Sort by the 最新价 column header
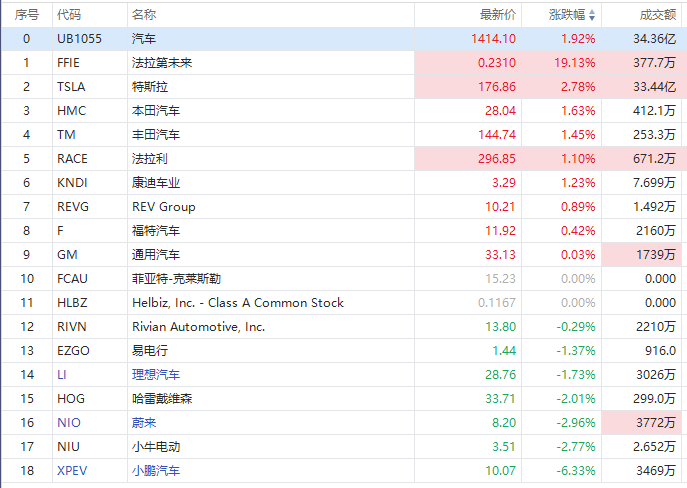The width and height of the screenshot is (687, 488). (498, 15)
